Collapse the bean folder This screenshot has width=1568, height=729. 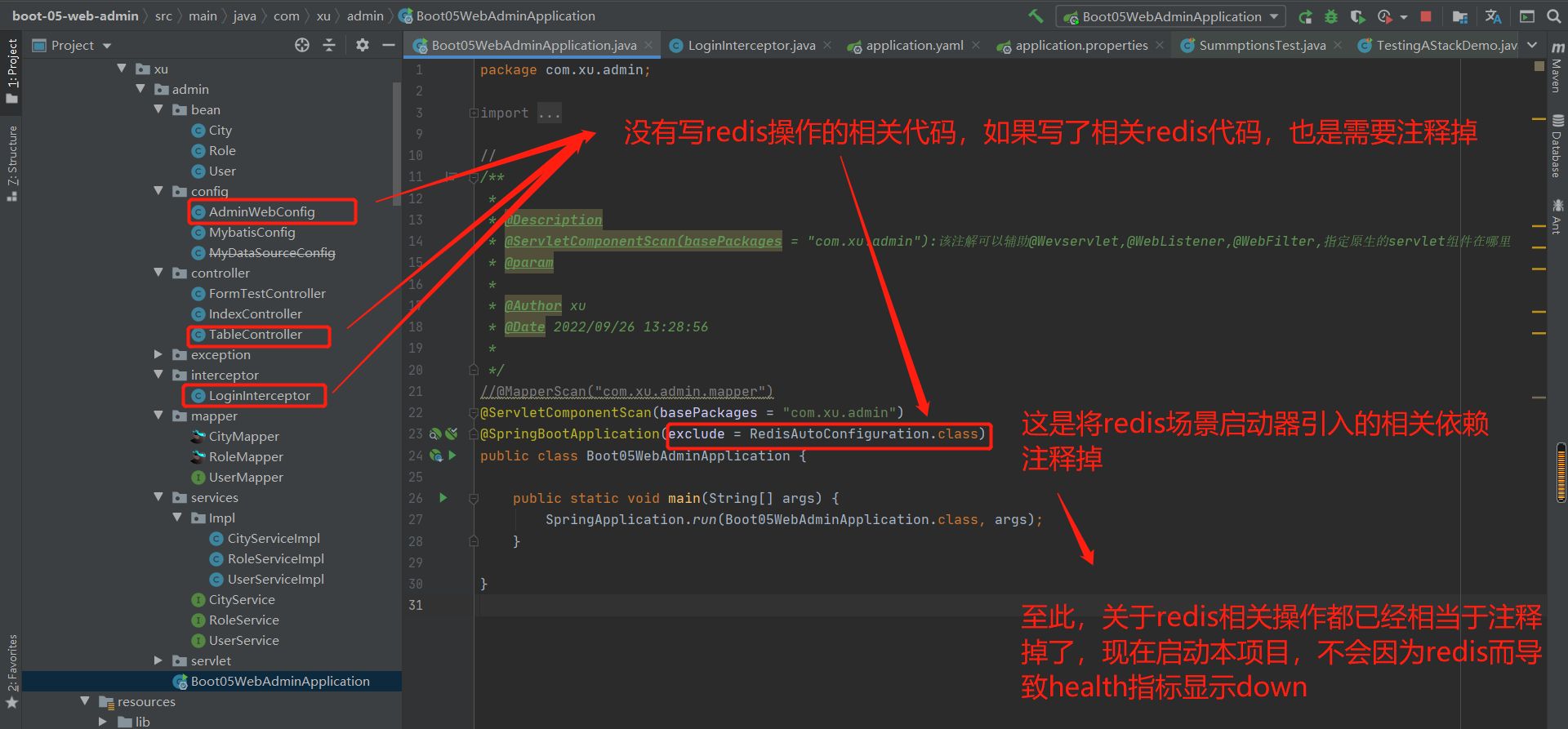(x=158, y=109)
